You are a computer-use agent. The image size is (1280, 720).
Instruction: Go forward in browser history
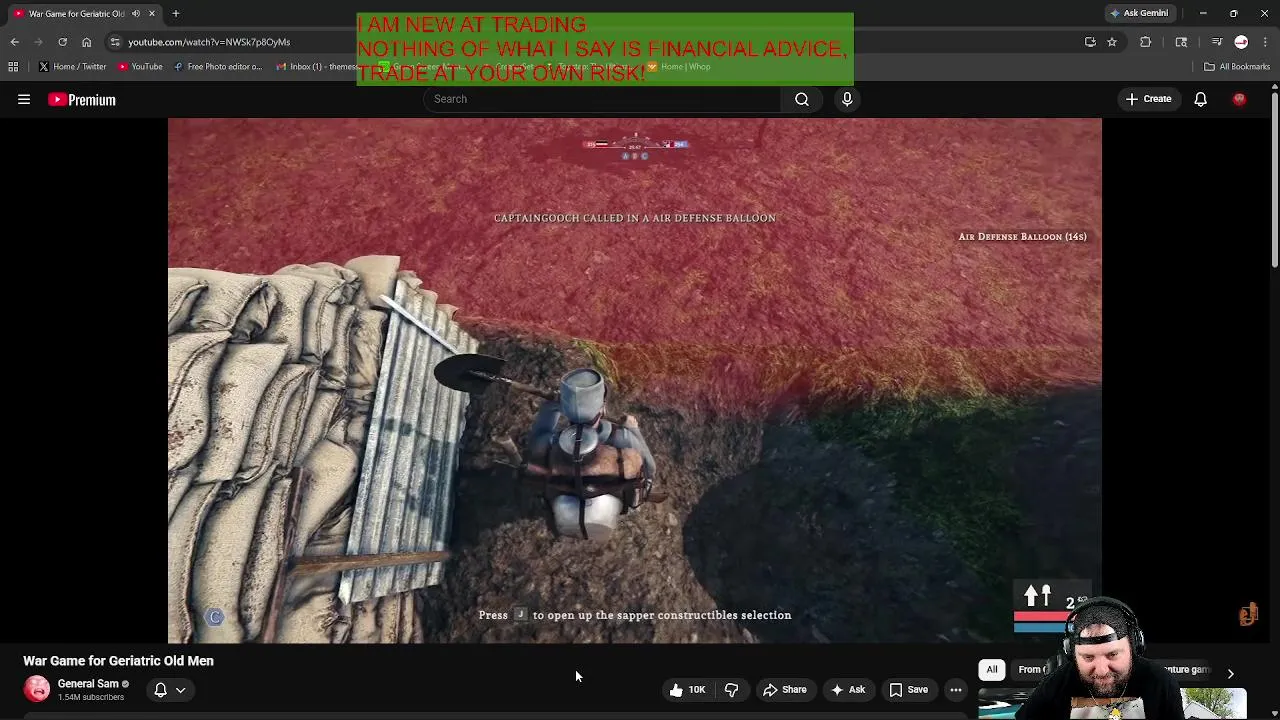(38, 42)
